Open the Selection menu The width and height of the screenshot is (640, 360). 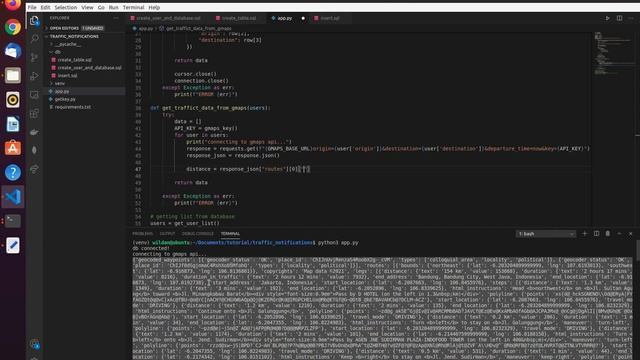[66, 7]
